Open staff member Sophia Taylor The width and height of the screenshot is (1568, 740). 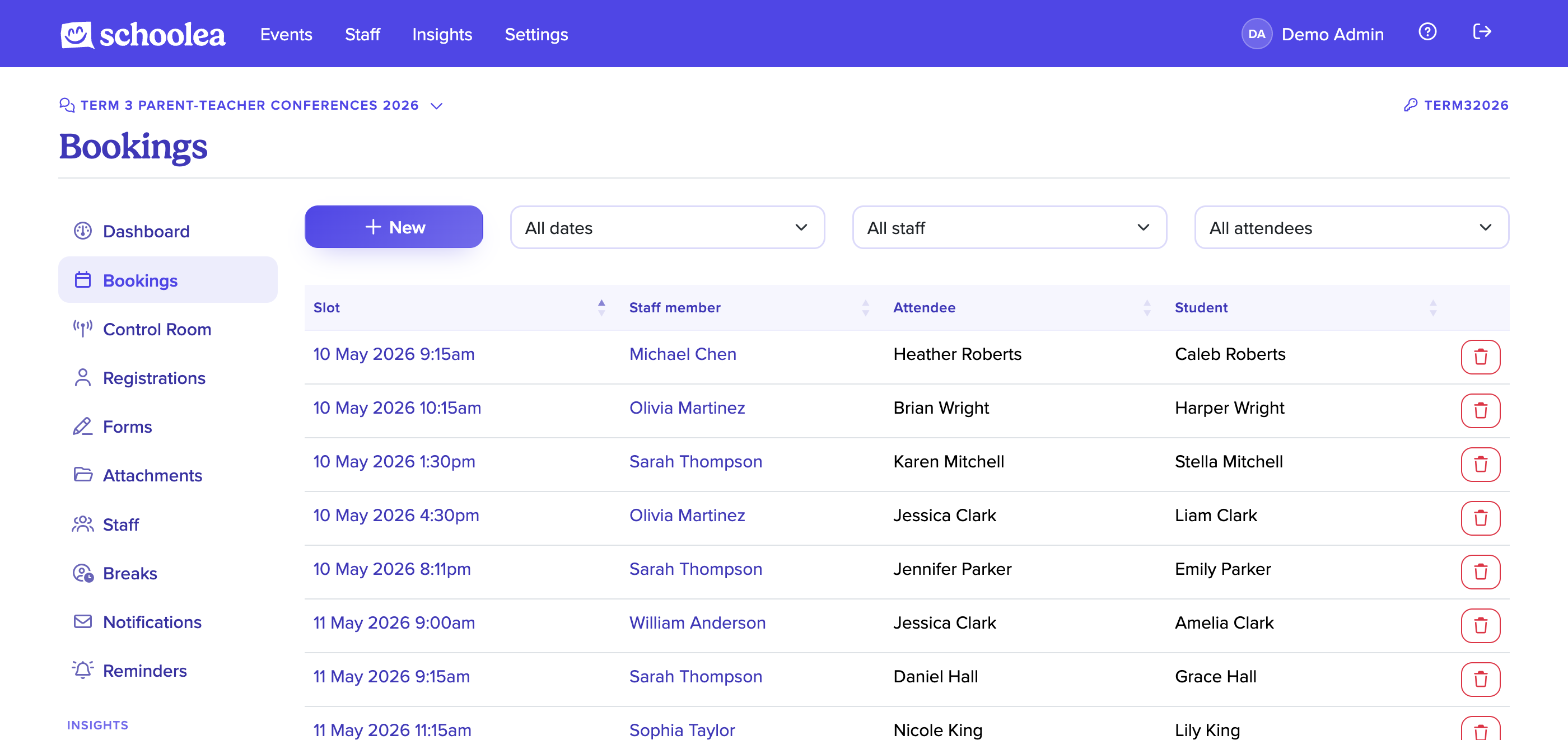[x=682, y=730]
